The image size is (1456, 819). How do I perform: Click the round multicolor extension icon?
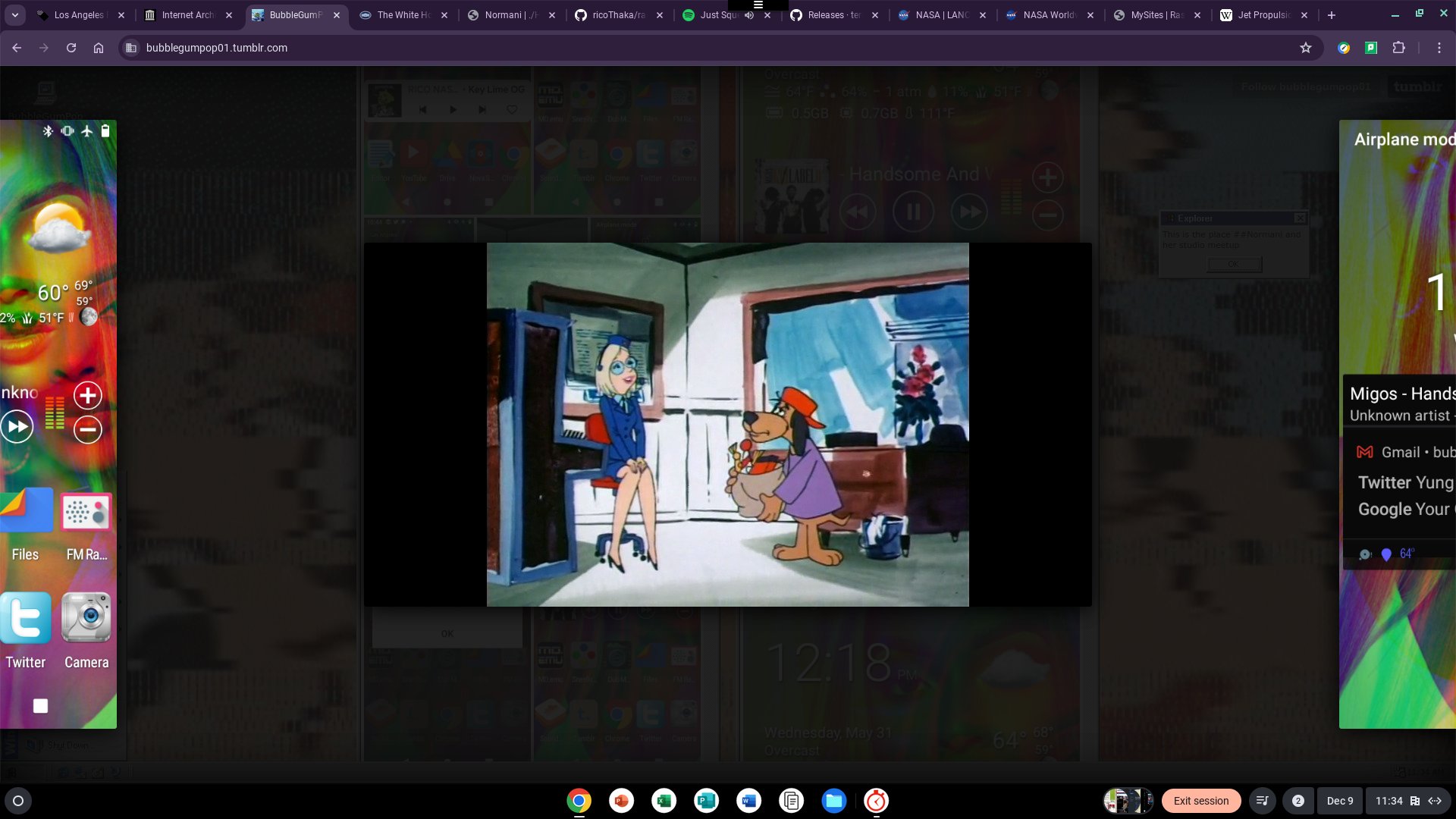coord(1344,48)
